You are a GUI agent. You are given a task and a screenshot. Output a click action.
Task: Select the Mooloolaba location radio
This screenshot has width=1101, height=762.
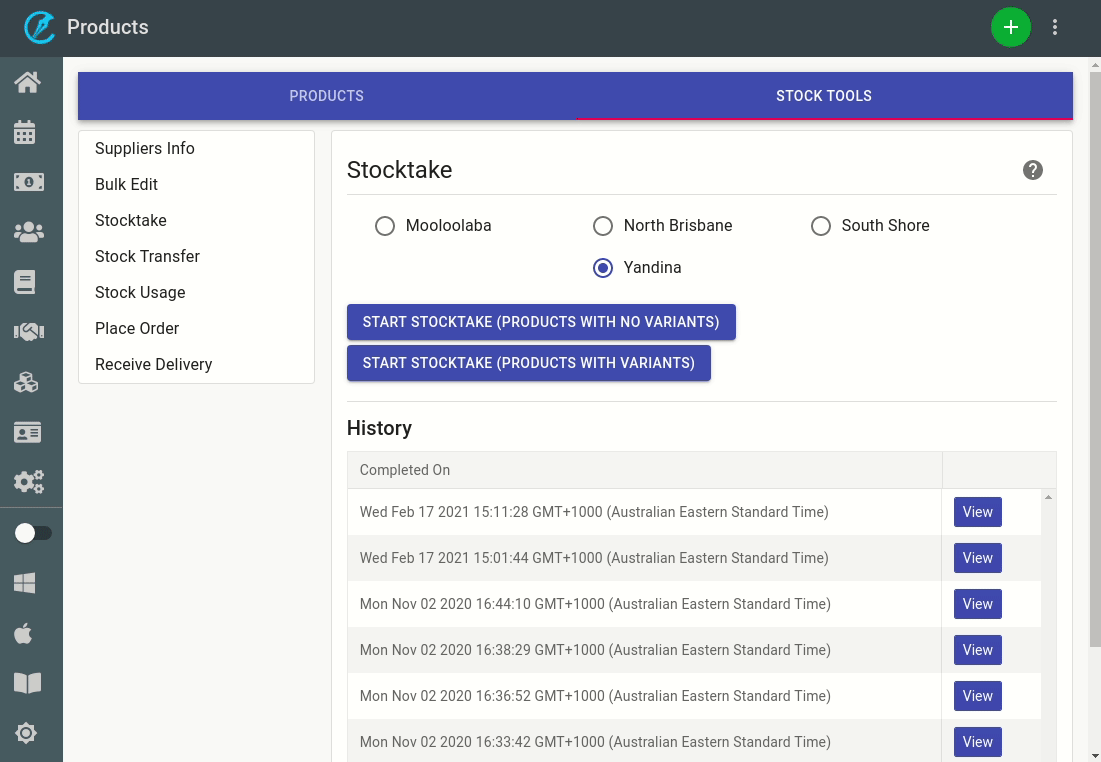tap(385, 226)
